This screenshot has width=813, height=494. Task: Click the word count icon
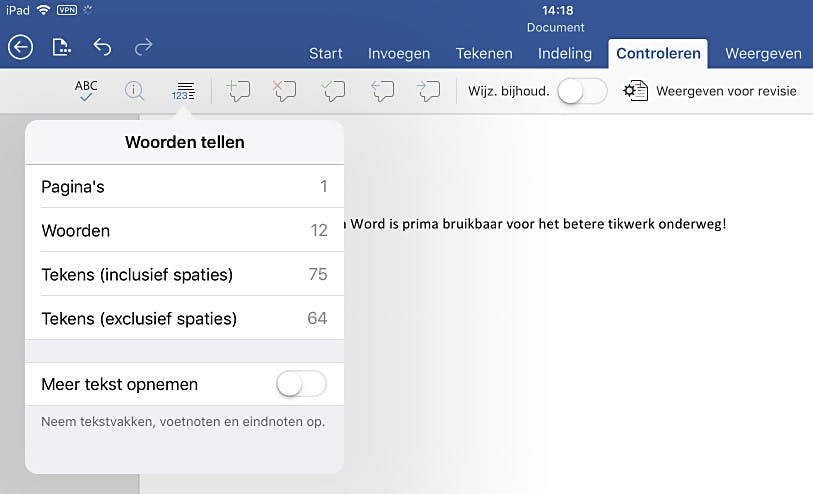coord(183,91)
